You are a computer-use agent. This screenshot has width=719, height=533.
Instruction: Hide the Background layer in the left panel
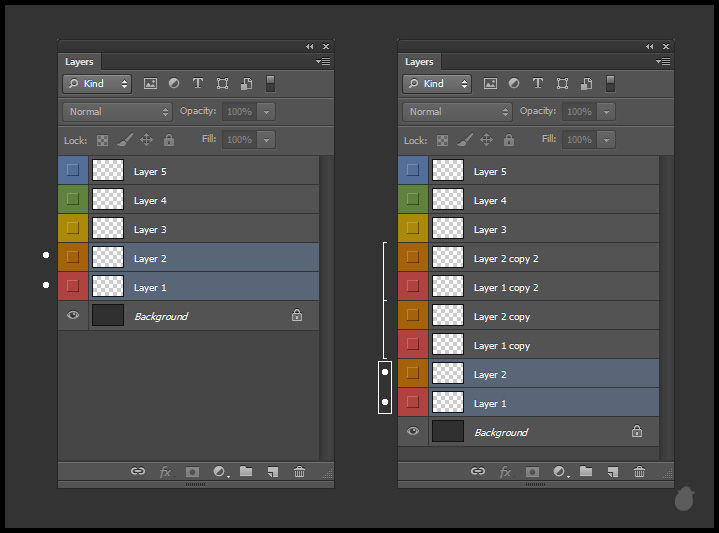(x=72, y=316)
